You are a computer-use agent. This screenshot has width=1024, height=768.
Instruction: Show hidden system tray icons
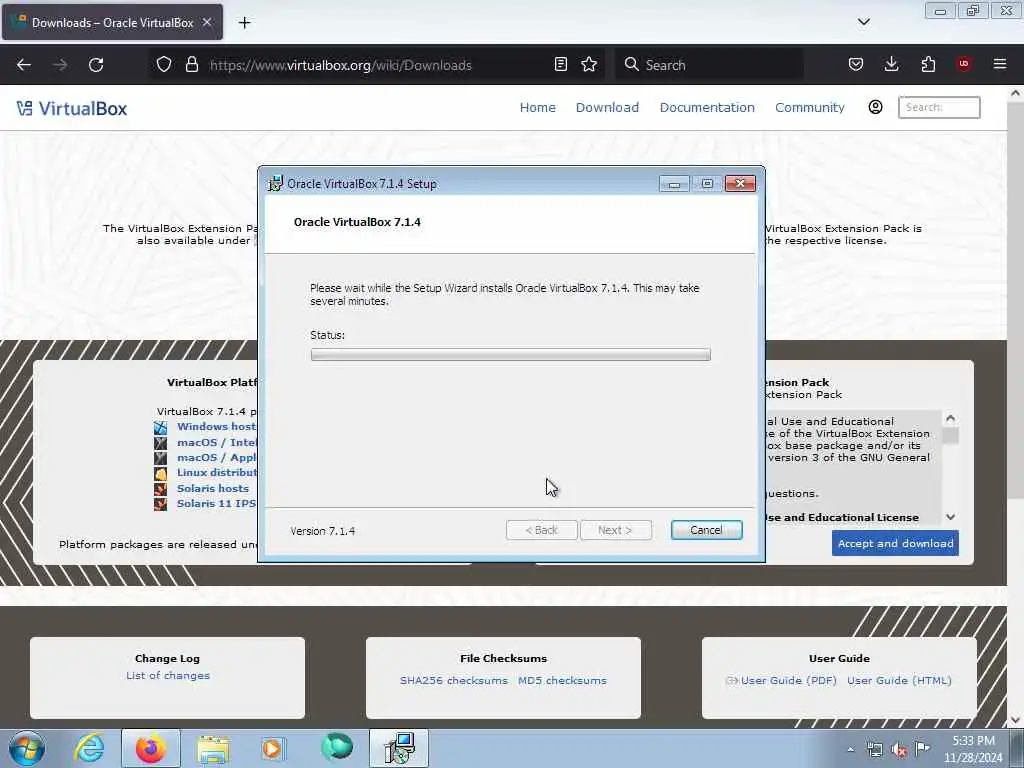tap(850, 749)
